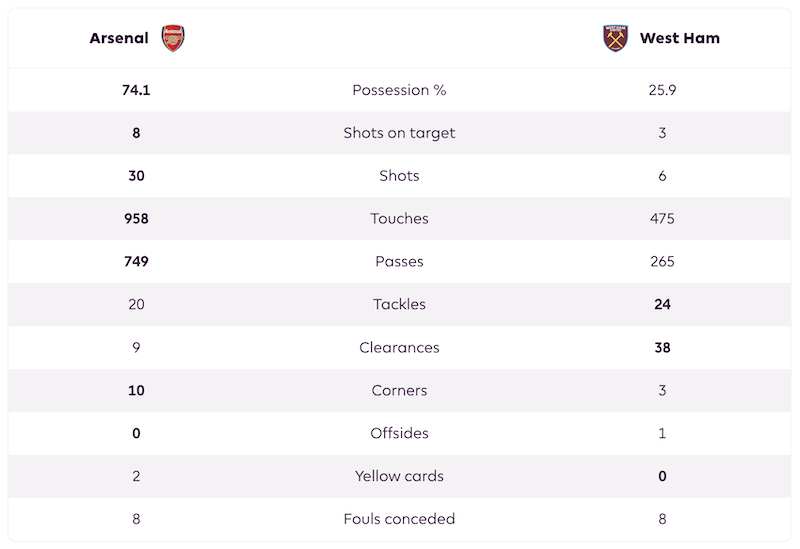The image size is (800, 549).
Task: Click the Touches row label
Action: [399, 219]
